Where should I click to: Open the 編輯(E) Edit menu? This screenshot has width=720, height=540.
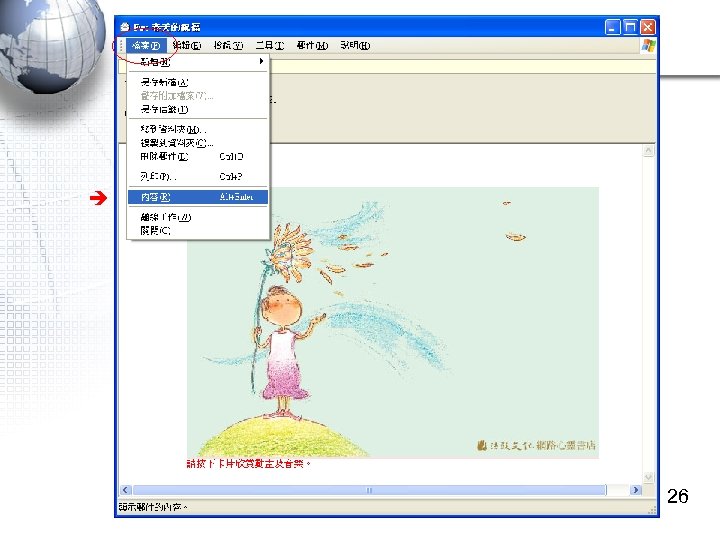pyautogui.click(x=187, y=45)
